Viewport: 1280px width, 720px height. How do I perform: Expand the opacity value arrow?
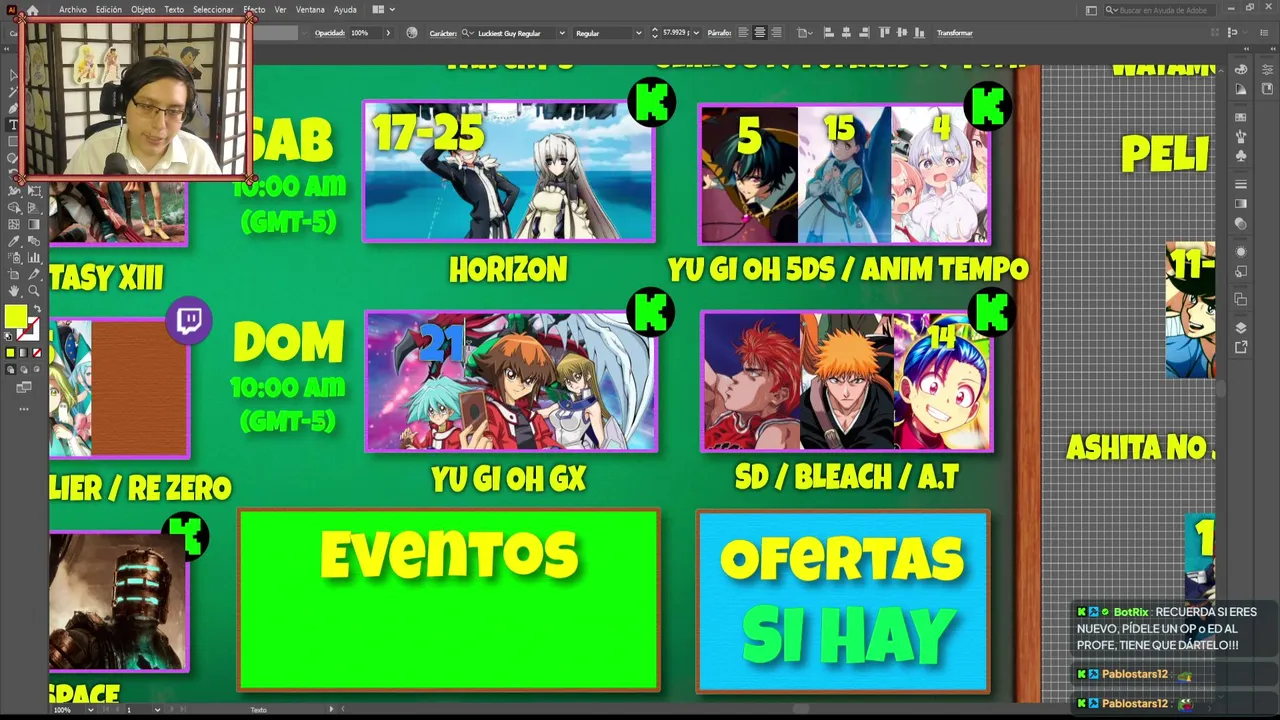pyautogui.click(x=389, y=33)
